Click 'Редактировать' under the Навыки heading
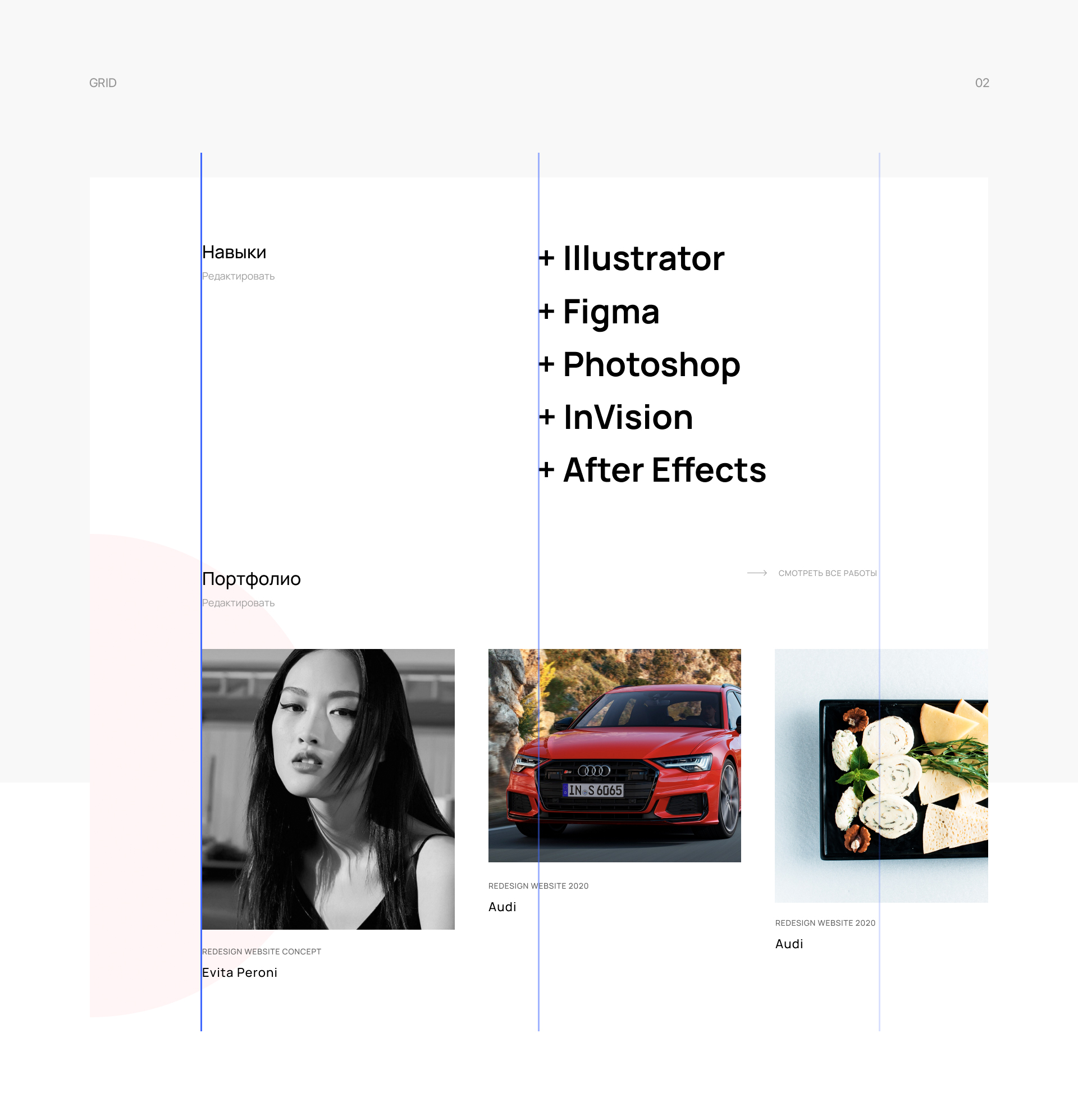The image size is (1078, 1120). click(239, 277)
